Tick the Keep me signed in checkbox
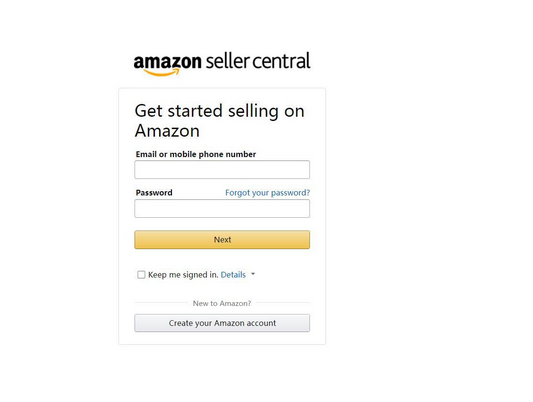 tap(141, 275)
